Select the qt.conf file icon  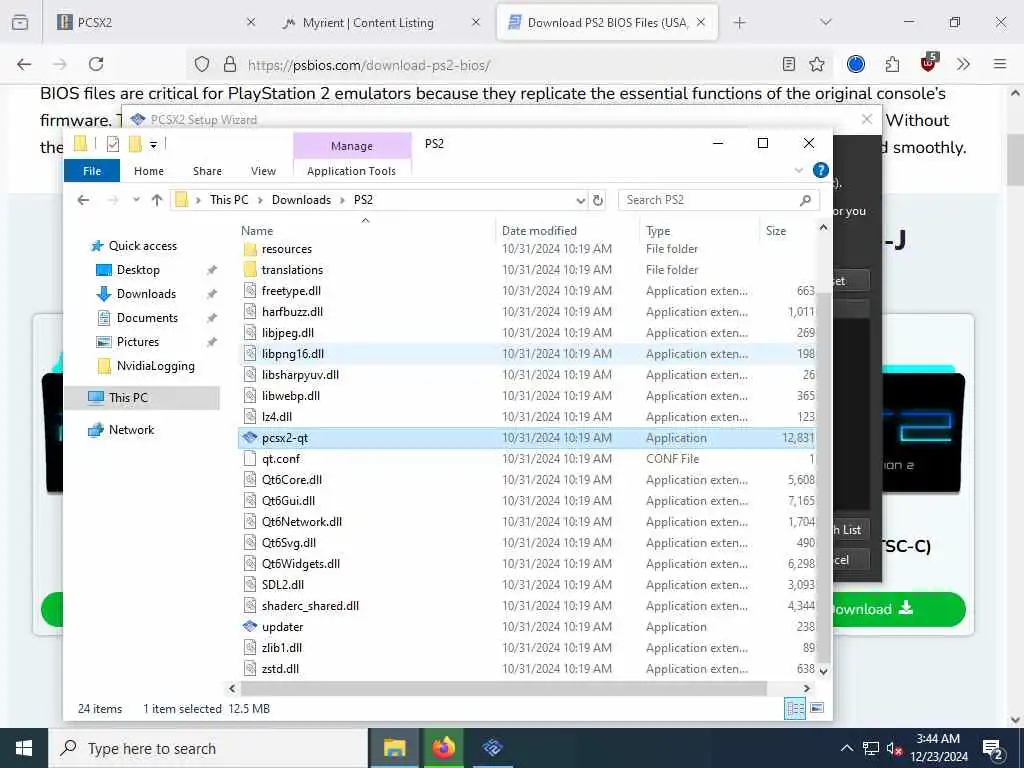pos(249,458)
